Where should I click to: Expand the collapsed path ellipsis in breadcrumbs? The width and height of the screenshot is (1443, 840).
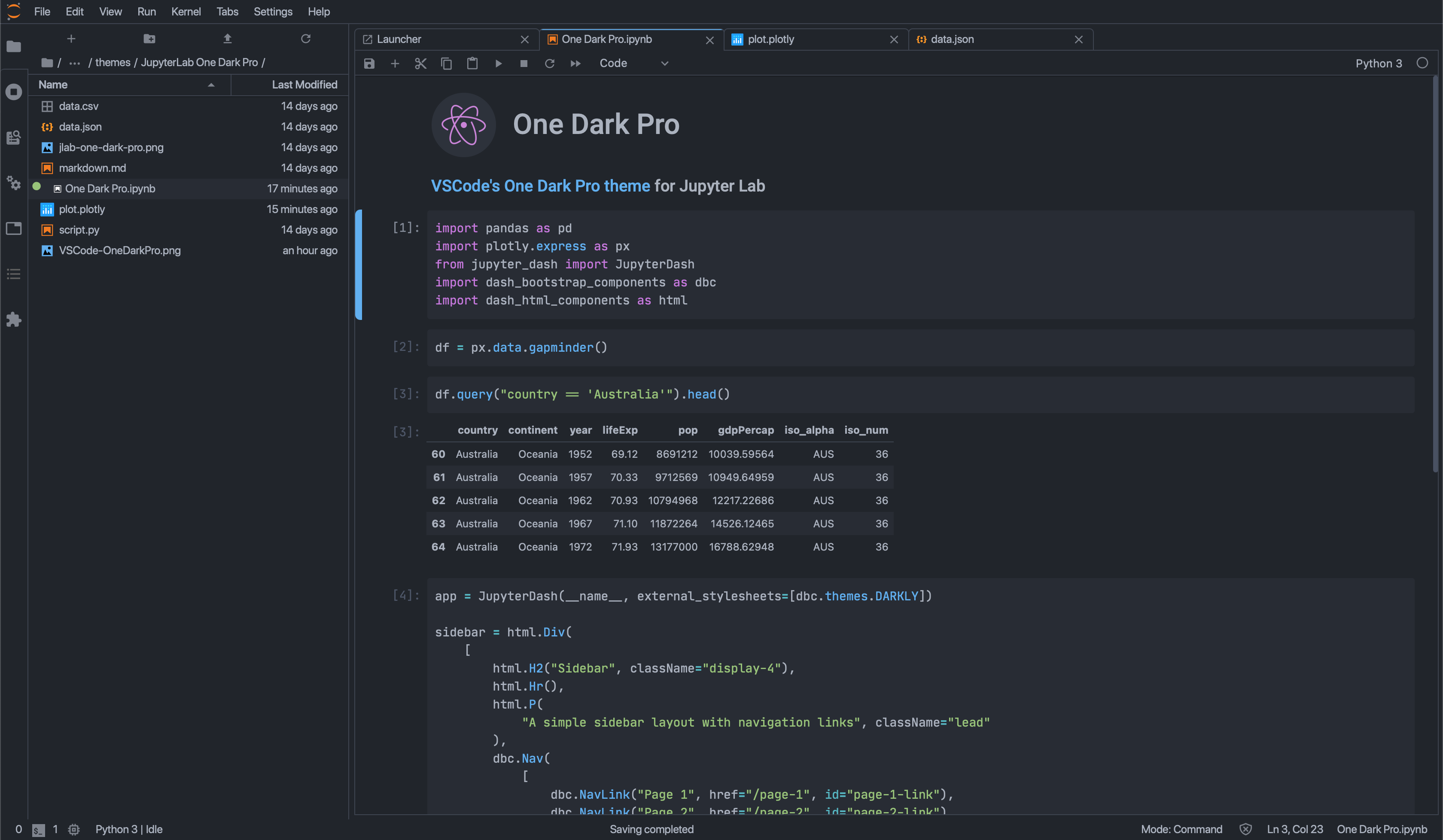(74, 62)
